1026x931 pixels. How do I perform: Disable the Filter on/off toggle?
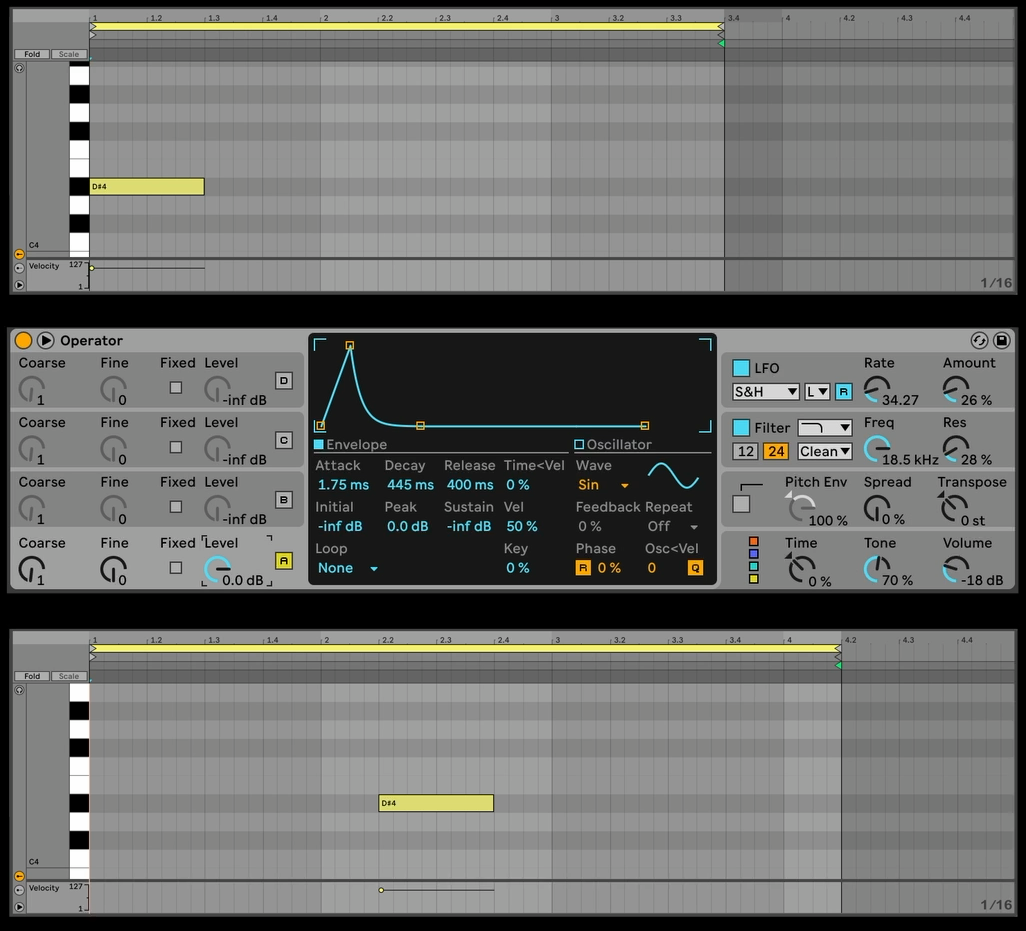(x=741, y=428)
